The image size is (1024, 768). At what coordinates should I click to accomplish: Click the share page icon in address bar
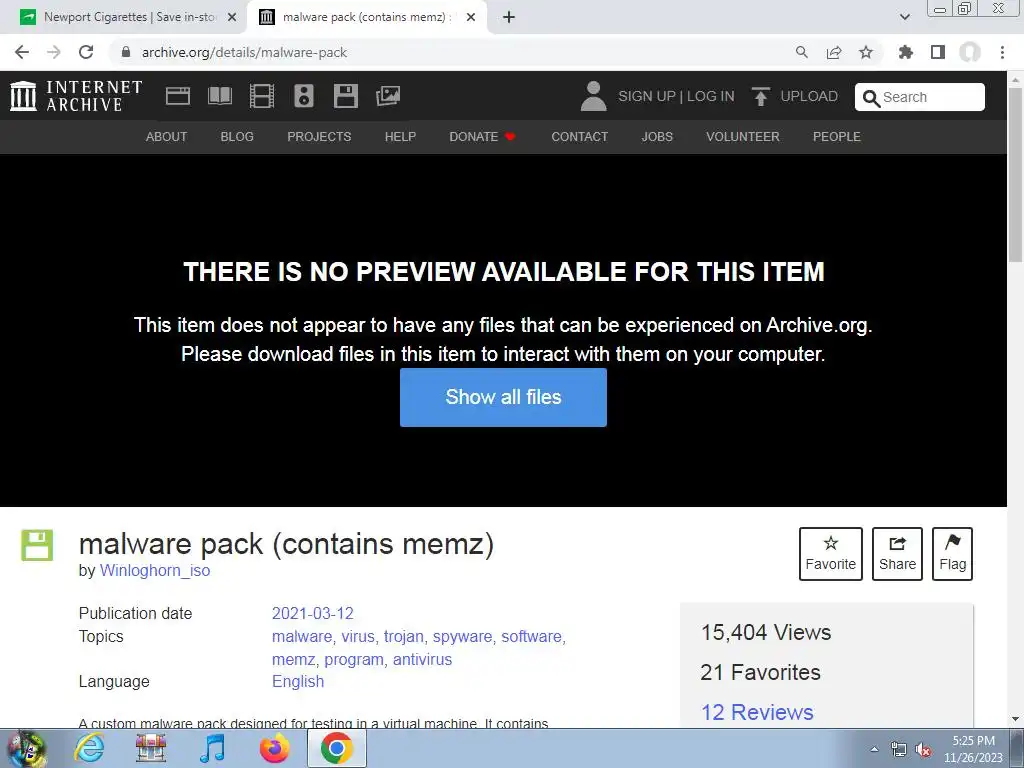coord(834,52)
